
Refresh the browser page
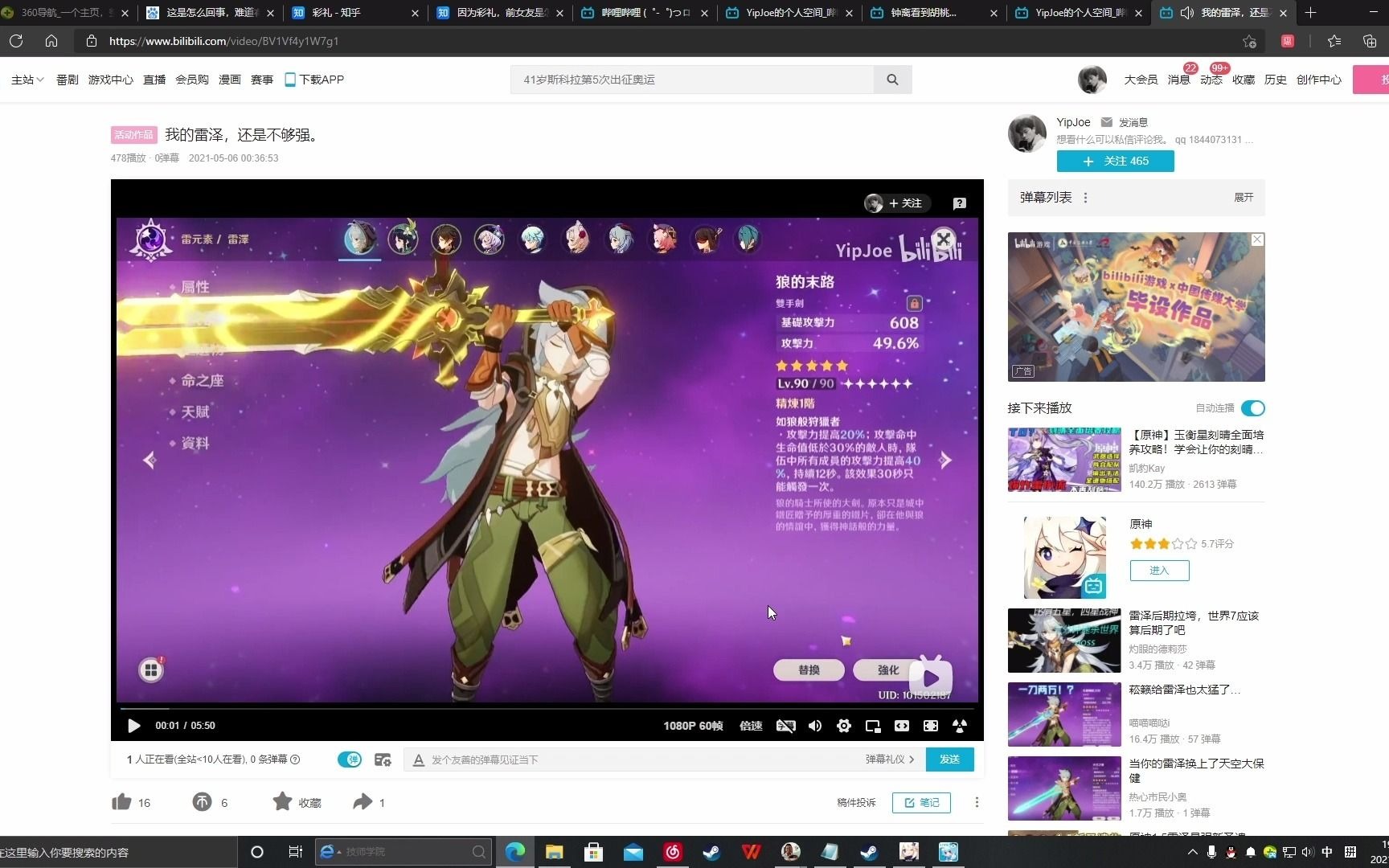click(x=16, y=41)
